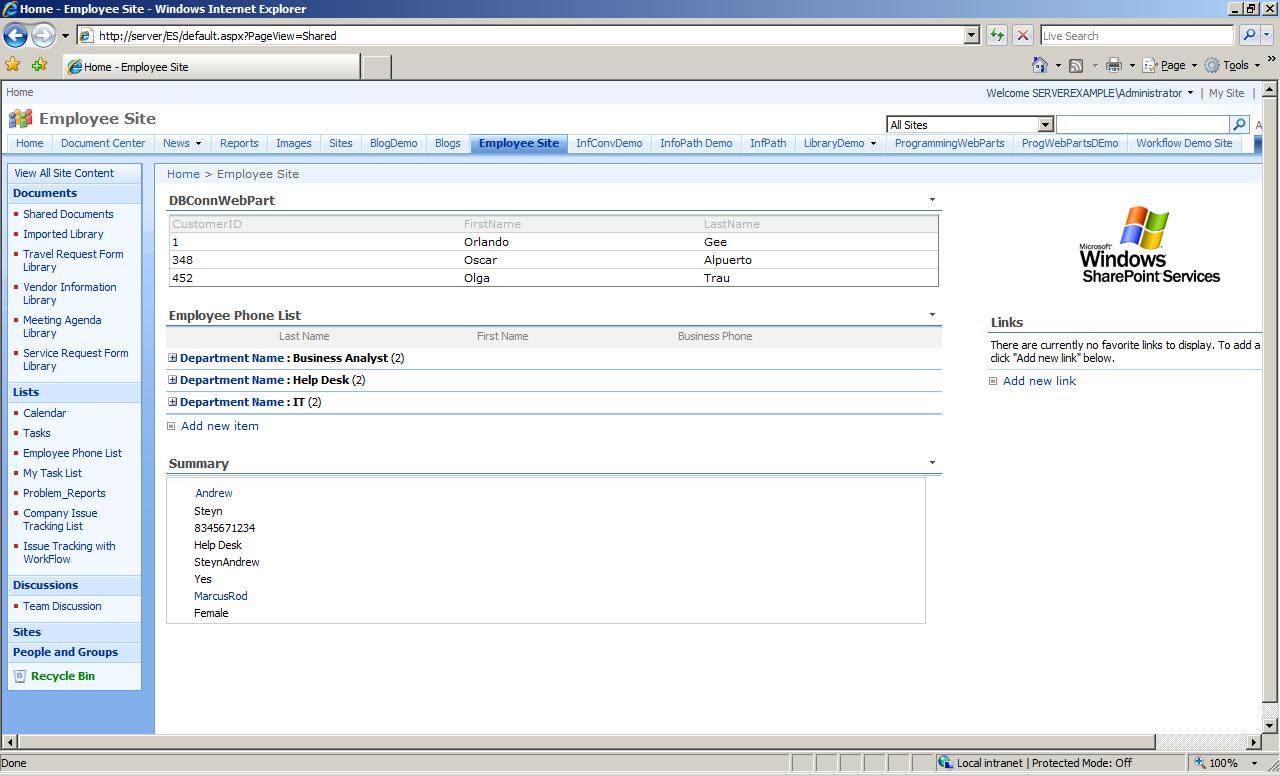1280x776 pixels.
Task: Expand the Business Analyst department group
Action: click(x=173, y=358)
